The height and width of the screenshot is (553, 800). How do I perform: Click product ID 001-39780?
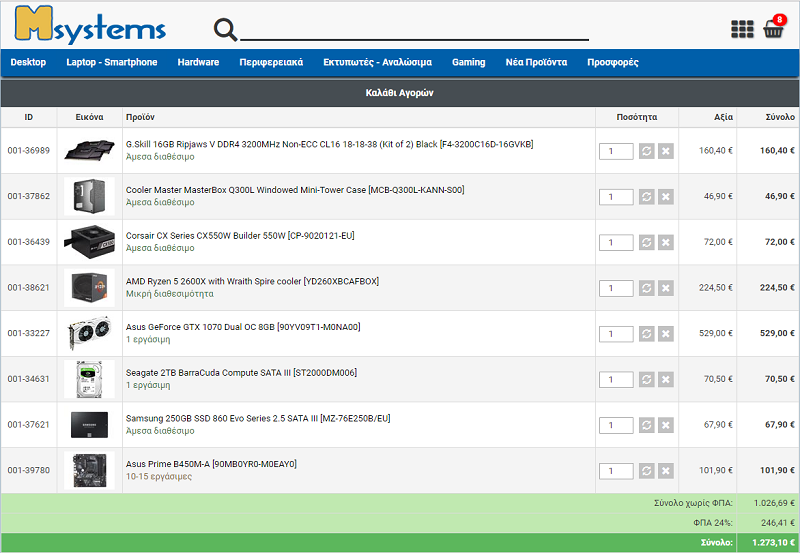29,470
